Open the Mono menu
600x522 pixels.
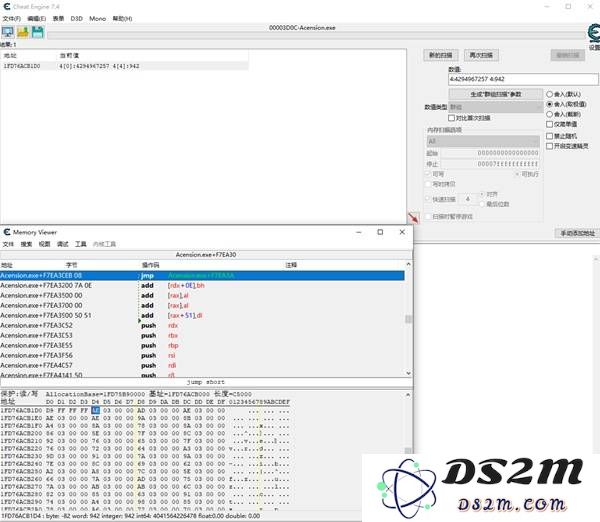(98, 18)
